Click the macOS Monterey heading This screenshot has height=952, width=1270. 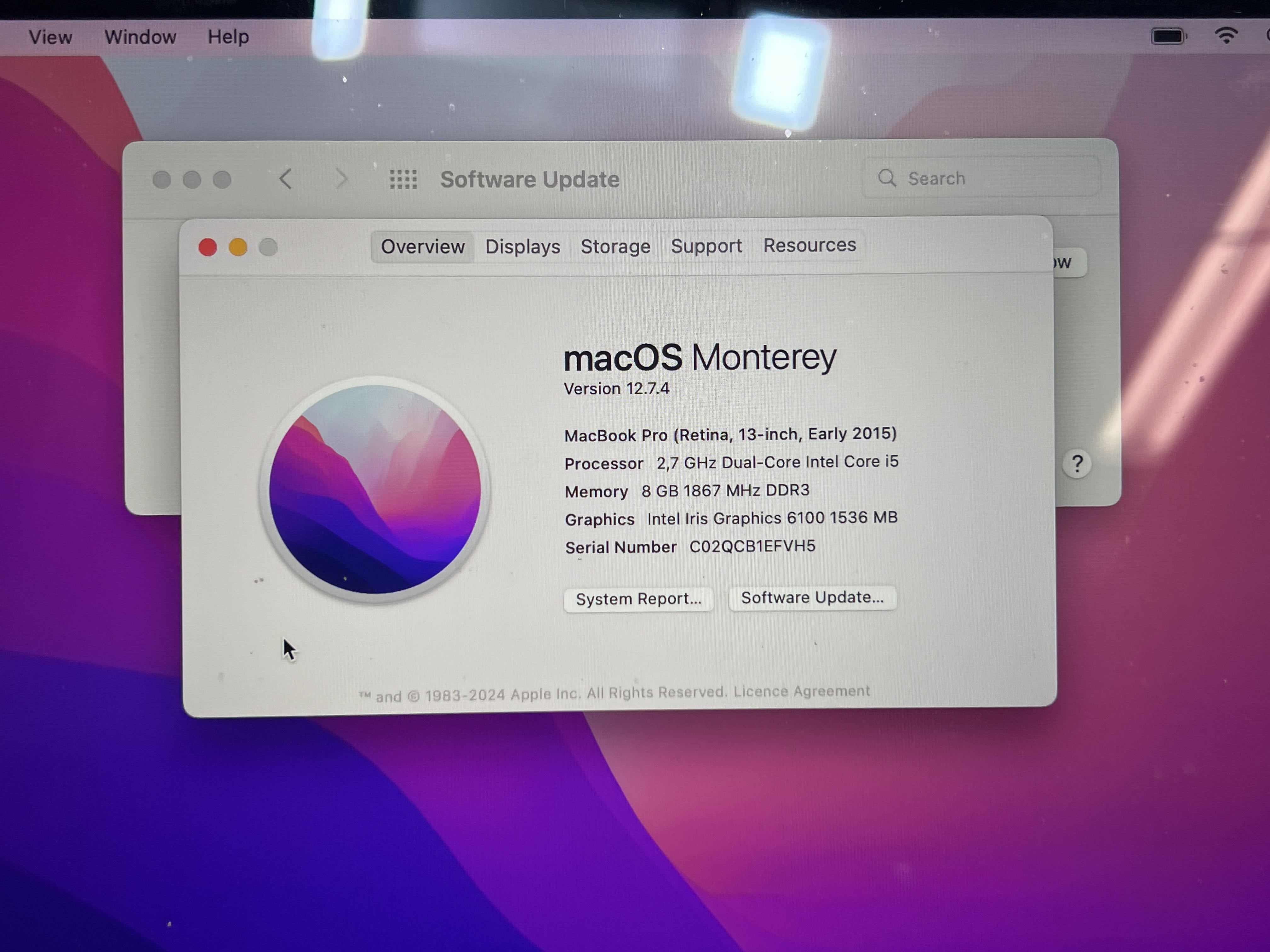(700, 358)
